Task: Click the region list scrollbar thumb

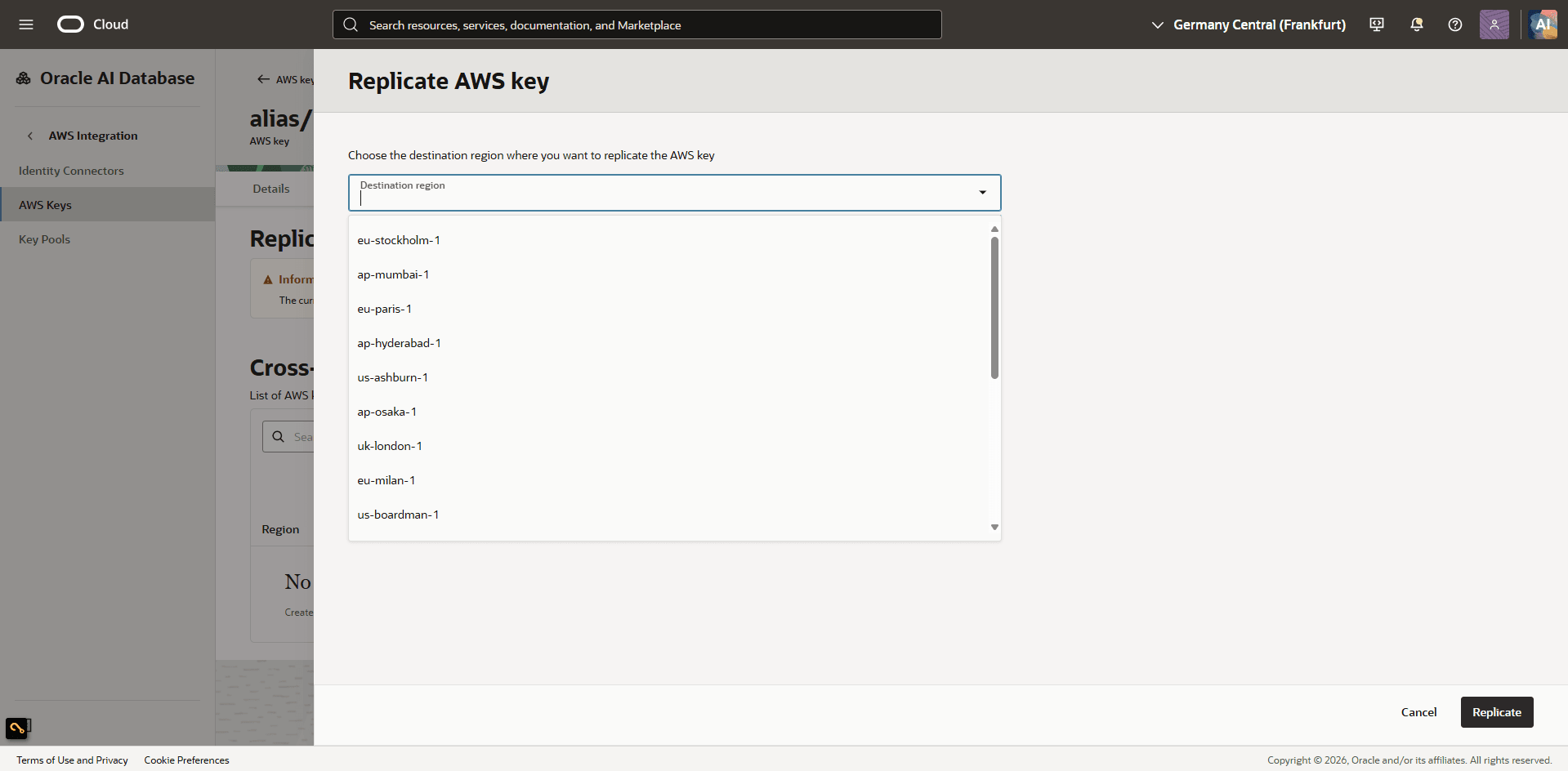Action: [x=994, y=308]
